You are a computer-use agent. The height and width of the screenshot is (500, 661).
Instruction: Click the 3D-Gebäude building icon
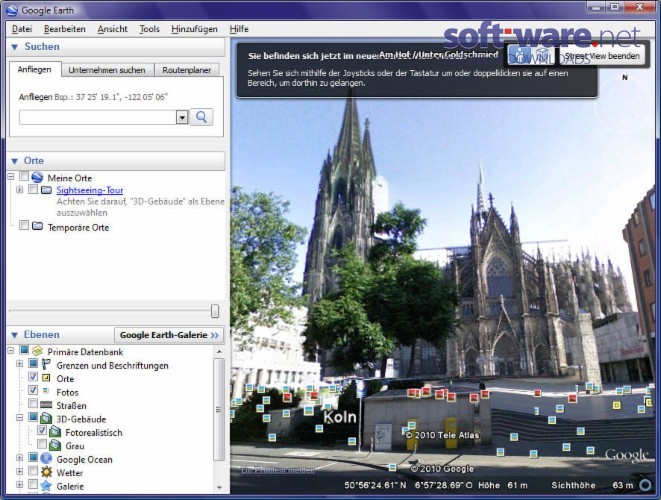pos(46,419)
